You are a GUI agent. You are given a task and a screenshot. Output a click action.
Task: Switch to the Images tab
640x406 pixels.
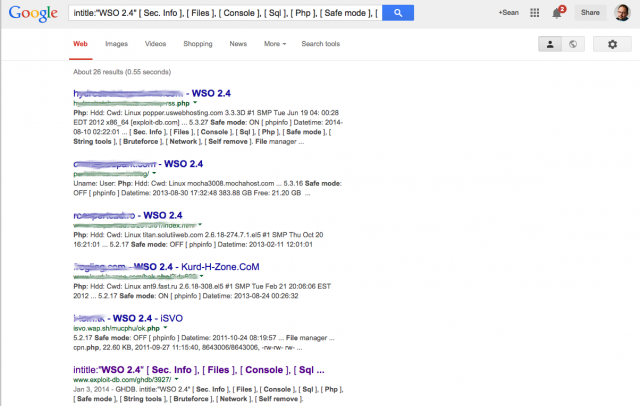(x=116, y=44)
